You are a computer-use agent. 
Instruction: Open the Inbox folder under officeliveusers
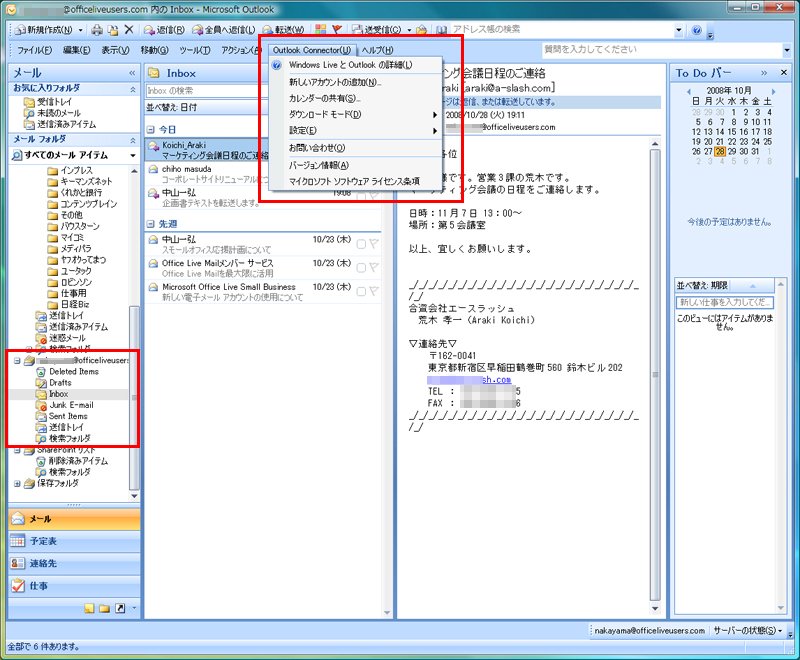[x=58, y=394]
